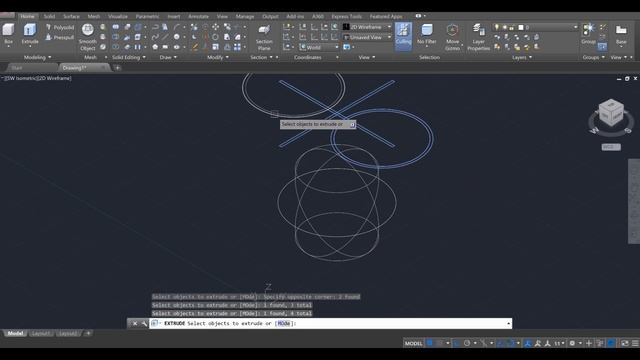
Task: Select the Move Gizmo tool
Action: click(x=452, y=37)
